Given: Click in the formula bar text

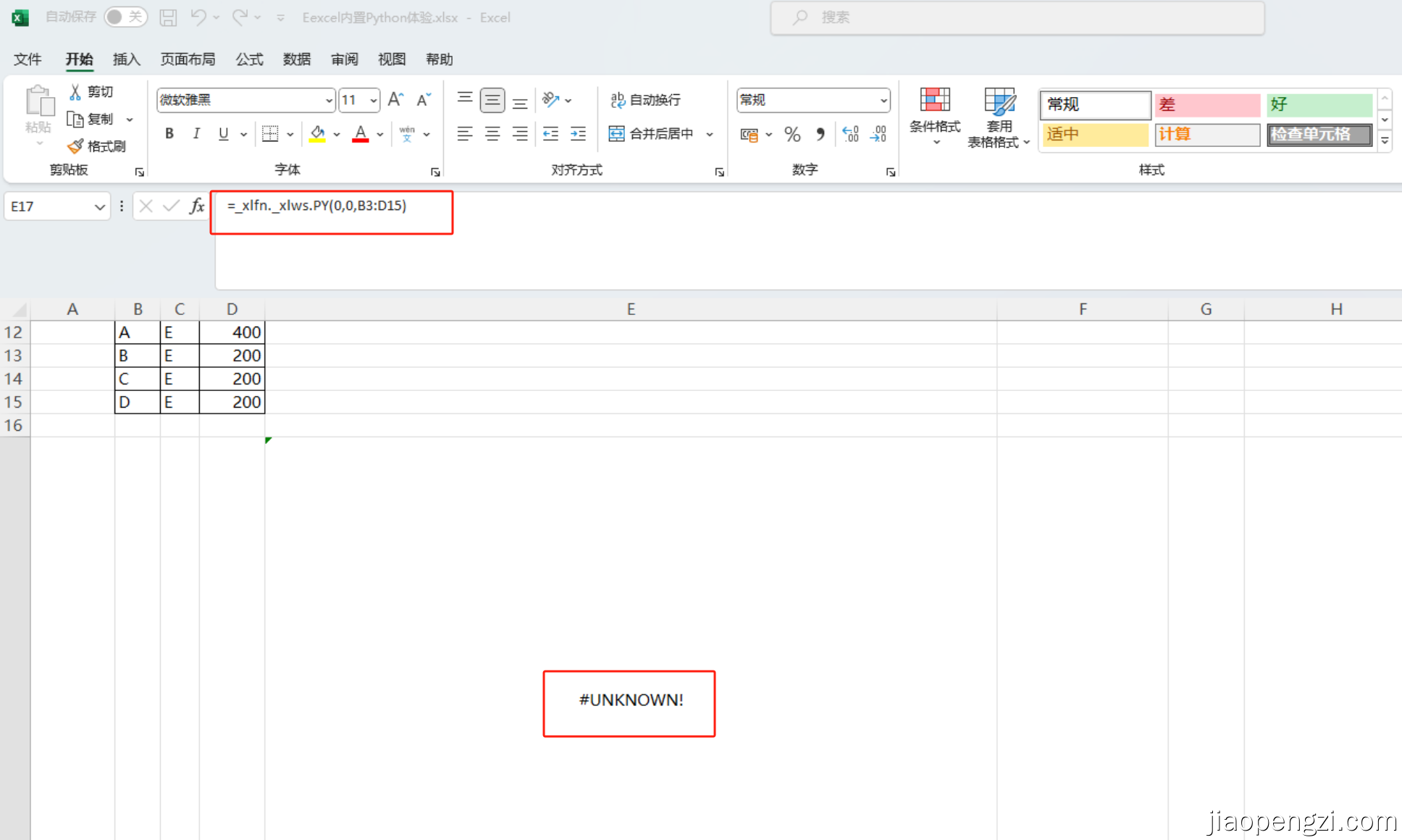Looking at the screenshot, I should click(x=316, y=206).
